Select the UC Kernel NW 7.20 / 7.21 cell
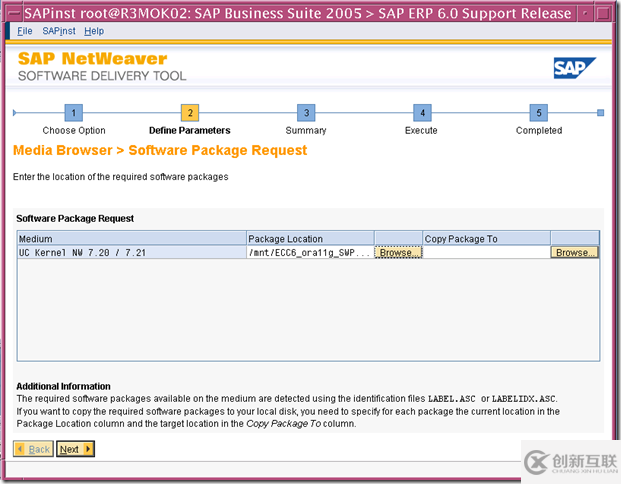 [132, 252]
